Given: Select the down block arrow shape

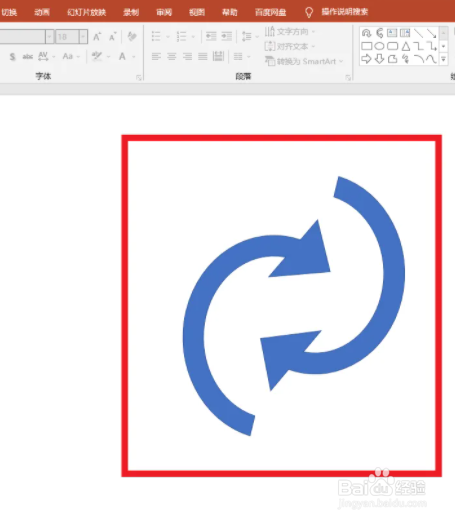Looking at the screenshot, I should 379,59.
